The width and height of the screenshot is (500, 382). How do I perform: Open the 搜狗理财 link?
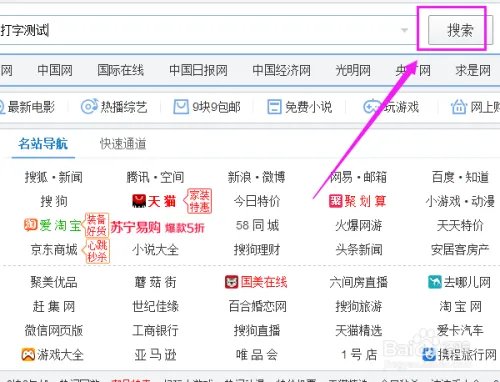pyautogui.click(x=257, y=250)
